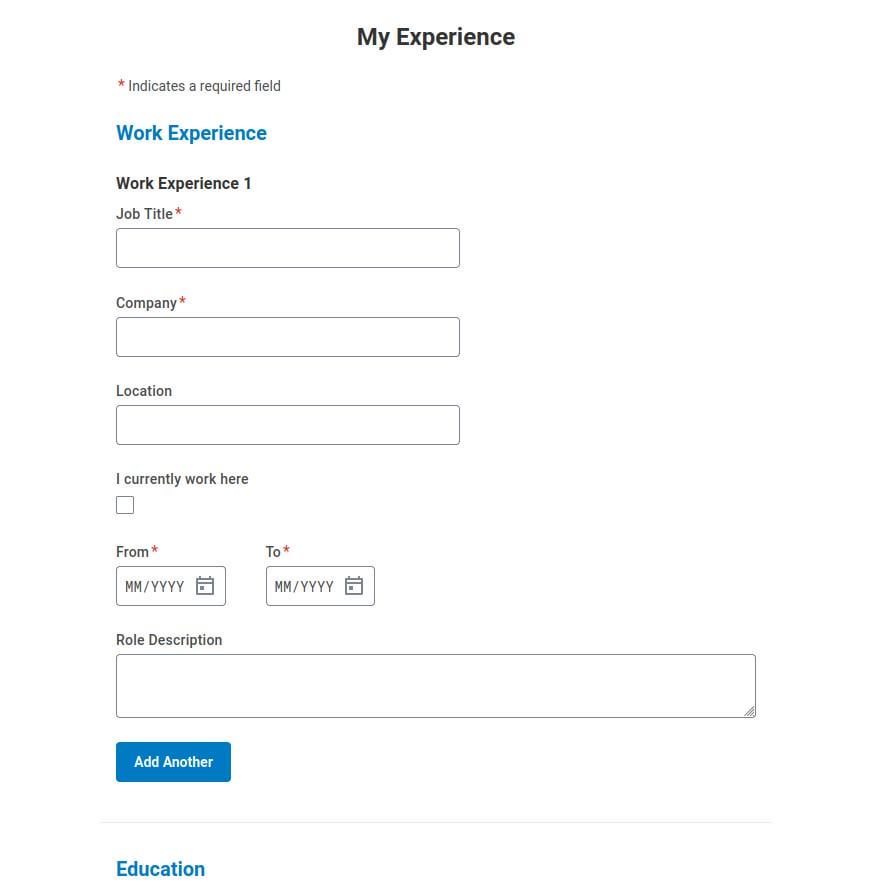Click the 'Indicates a required field' note
The image size is (891, 891).
(x=204, y=86)
